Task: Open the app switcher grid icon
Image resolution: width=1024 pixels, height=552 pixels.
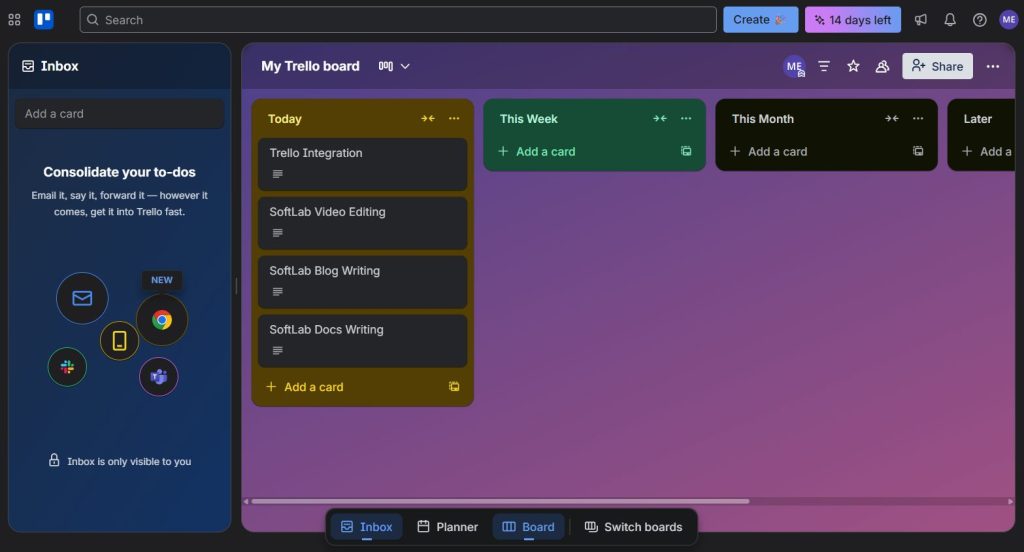Action: (14, 20)
